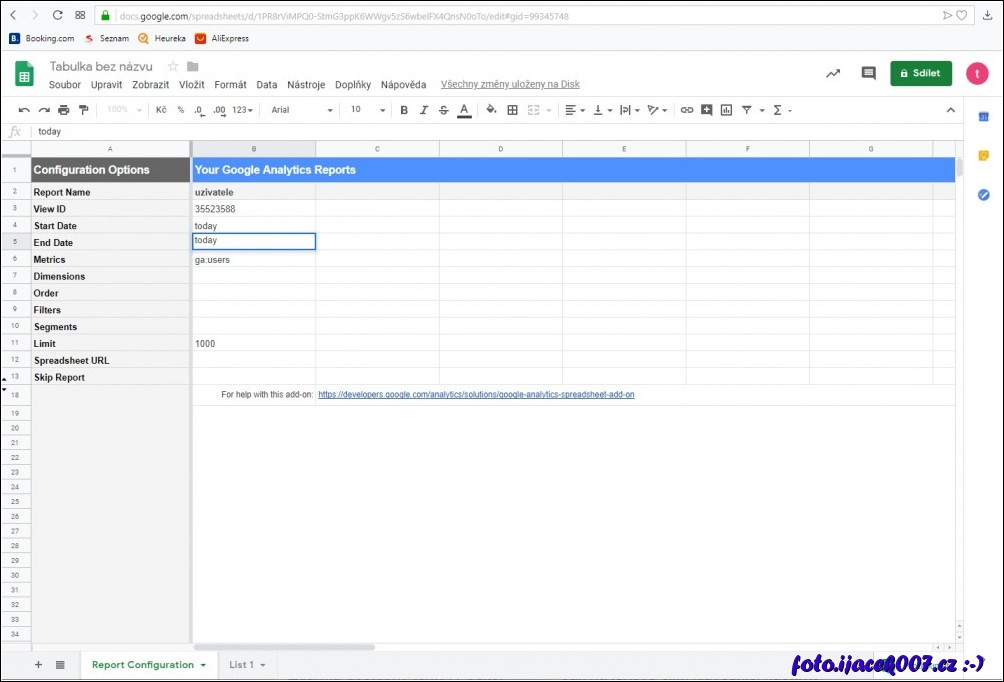Open the fill color picker
This screenshot has width=1004, height=682.
click(491, 110)
